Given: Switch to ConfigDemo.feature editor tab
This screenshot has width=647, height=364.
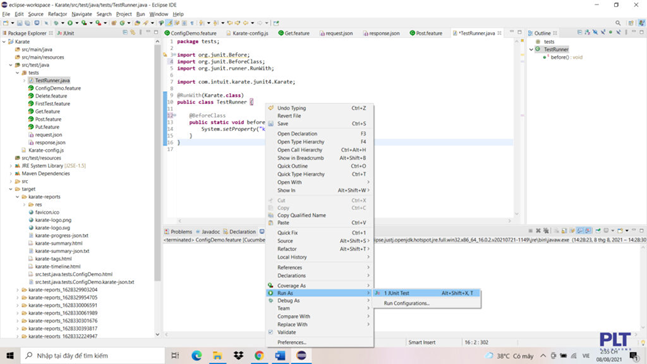Looking at the screenshot, I should coord(190,33).
